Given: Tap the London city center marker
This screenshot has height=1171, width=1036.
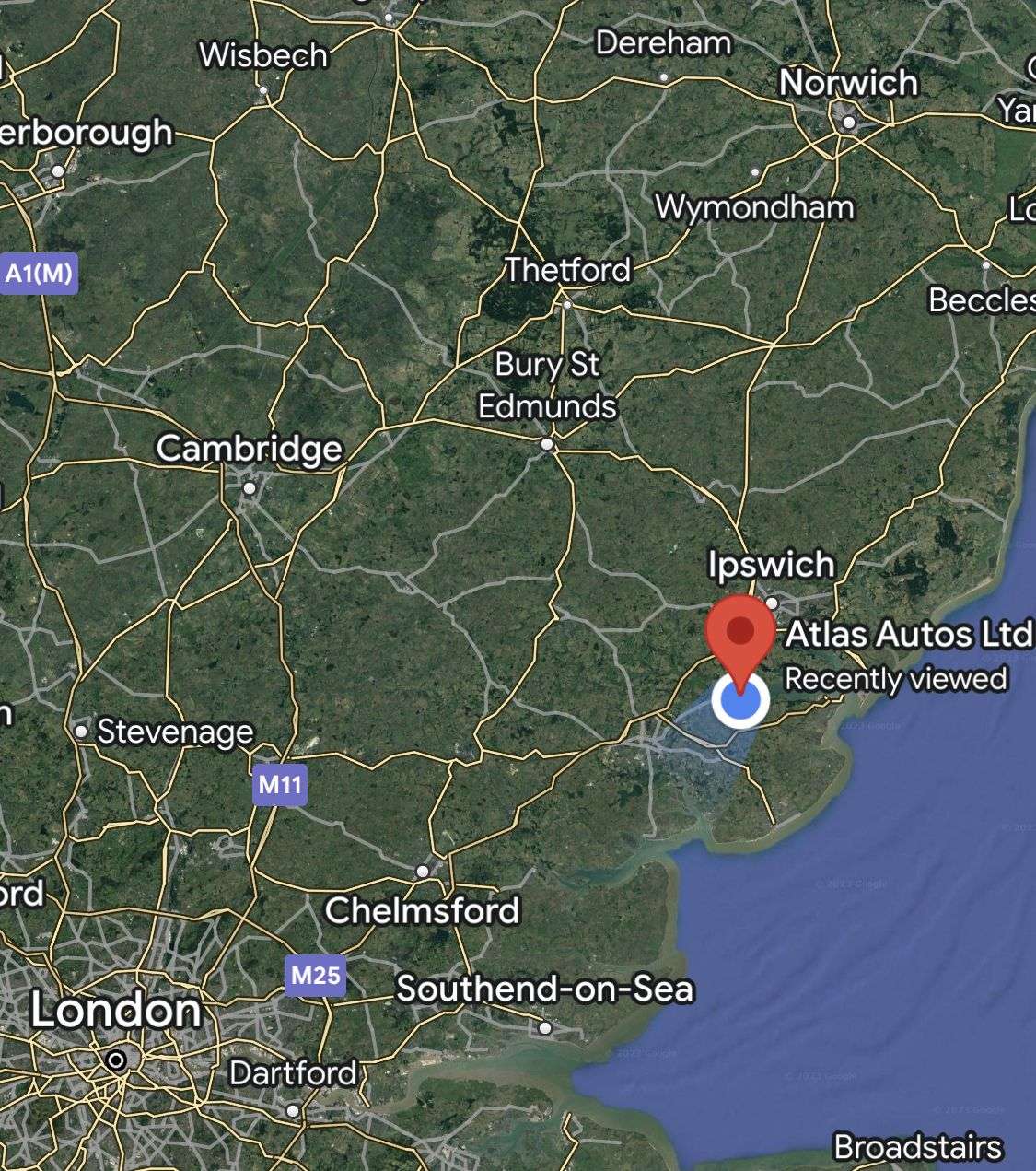Looking at the screenshot, I should pyautogui.click(x=117, y=1060).
